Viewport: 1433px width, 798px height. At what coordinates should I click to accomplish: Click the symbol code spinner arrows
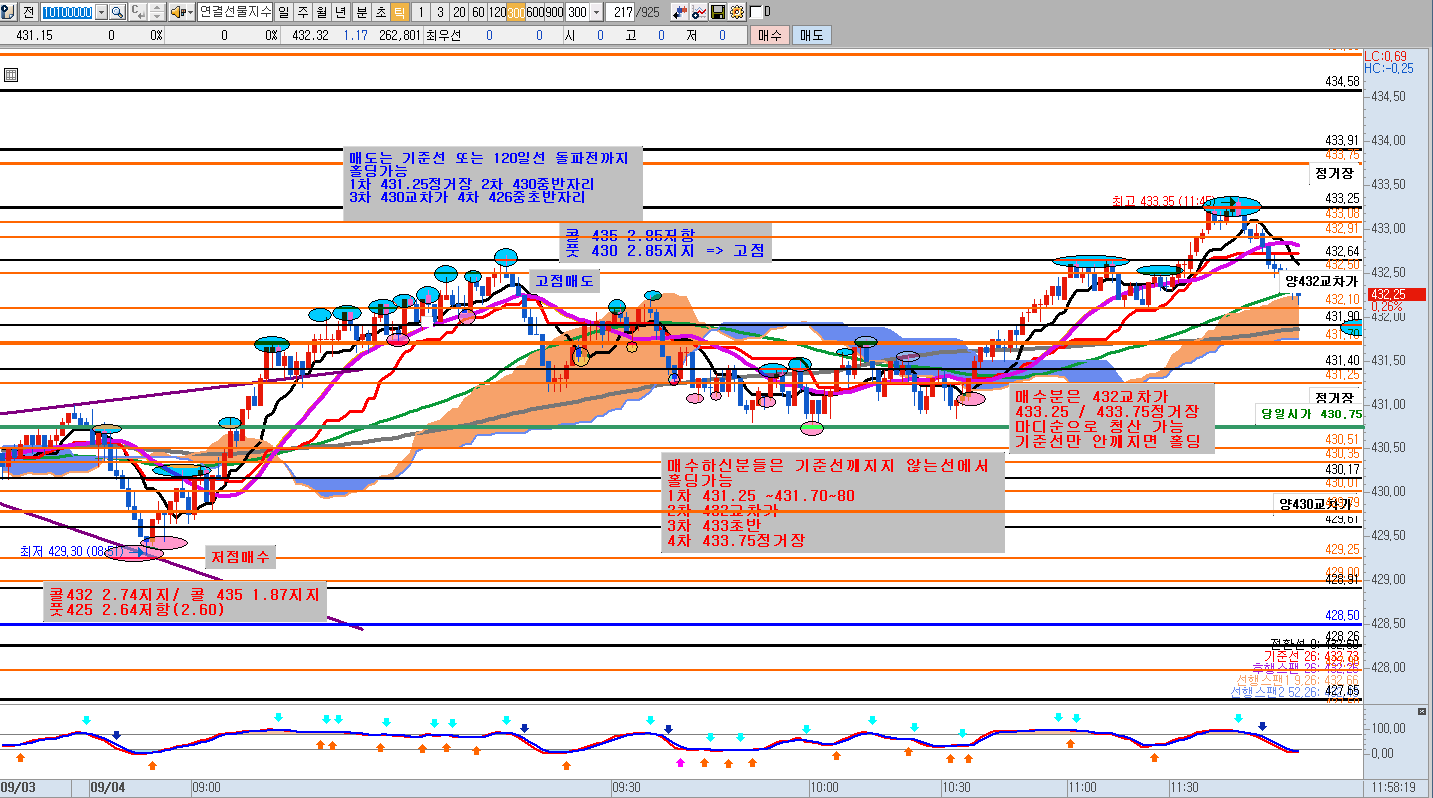click(158, 12)
